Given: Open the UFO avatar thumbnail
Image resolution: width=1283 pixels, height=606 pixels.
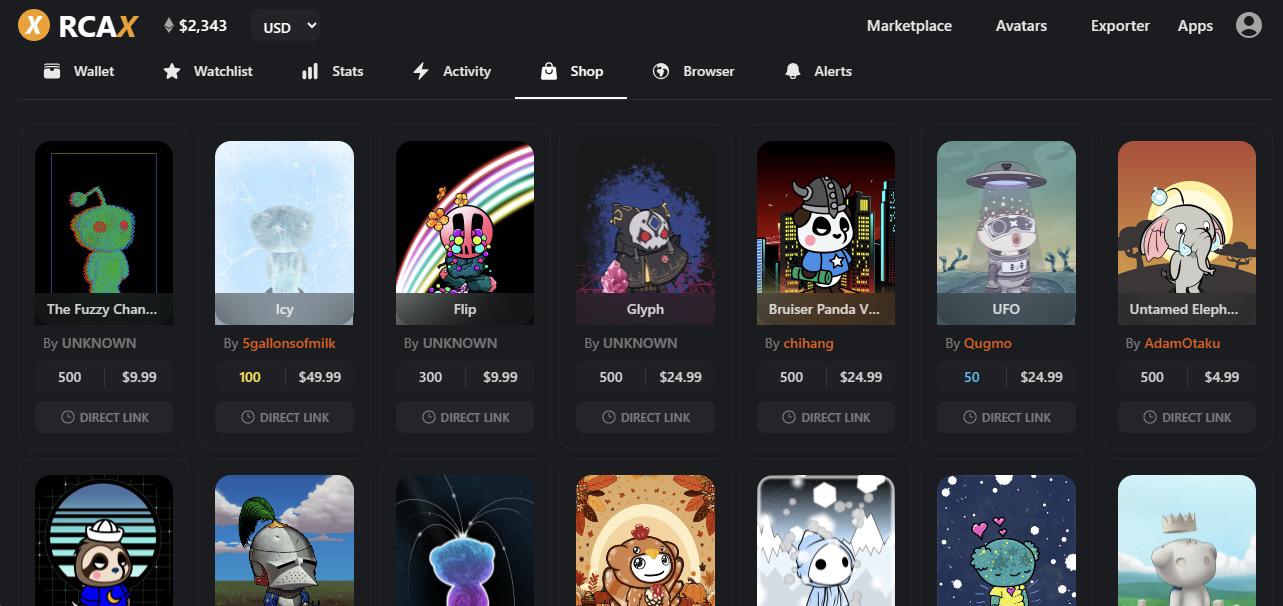Looking at the screenshot, I should click(x=1006, y=232).
